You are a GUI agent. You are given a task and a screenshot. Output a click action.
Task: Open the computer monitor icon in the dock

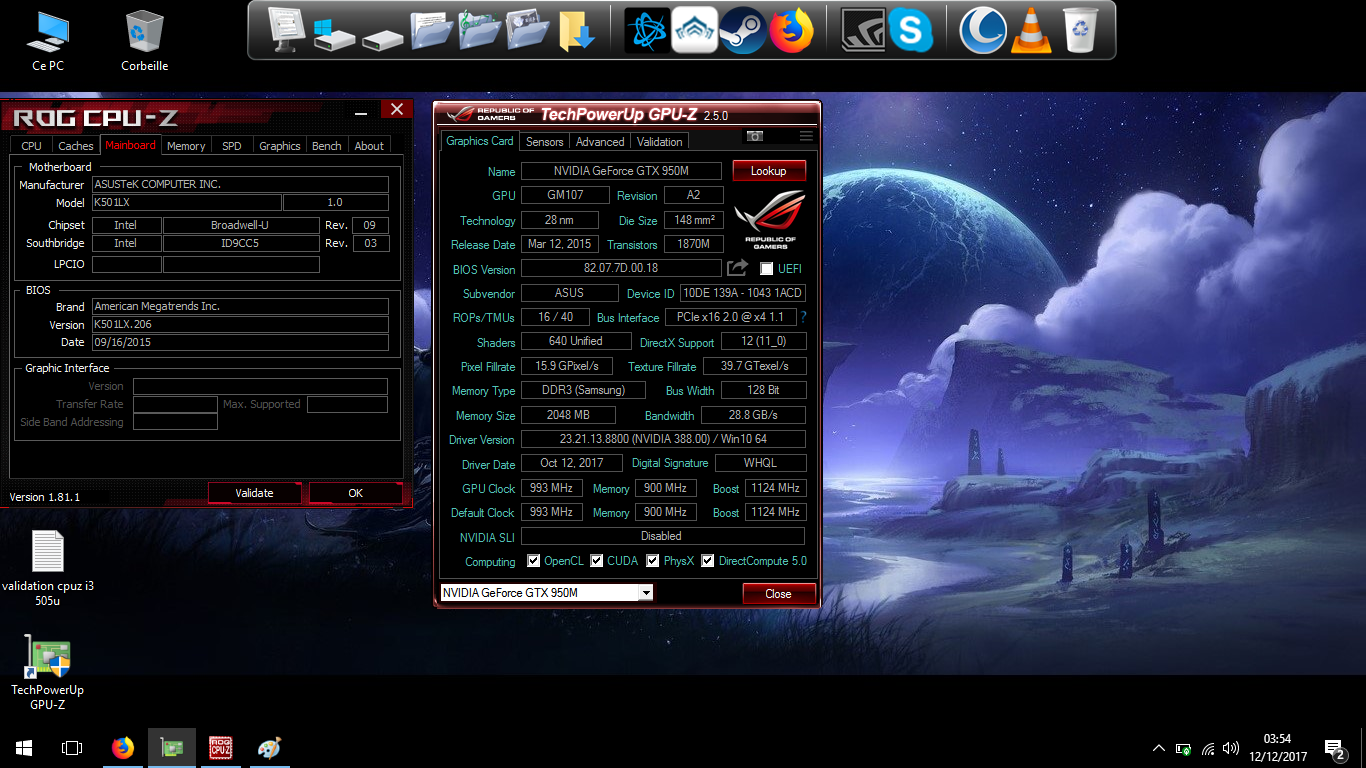click(x=287, y=30)
